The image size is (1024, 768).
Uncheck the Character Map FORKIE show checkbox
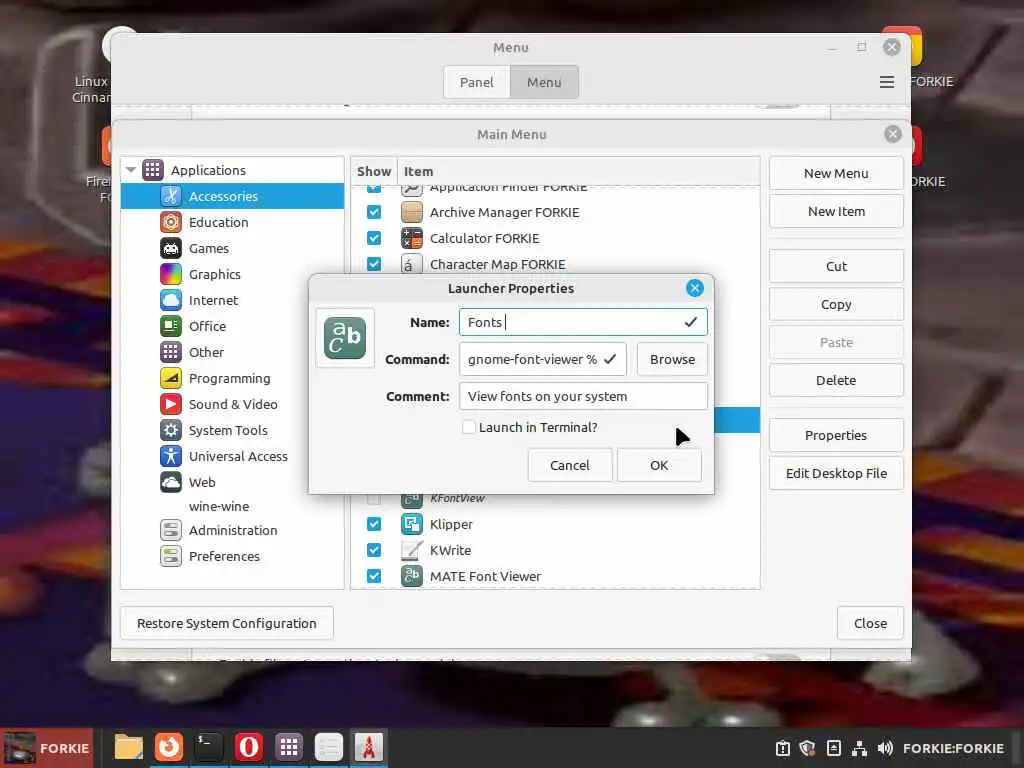point(374,264)
